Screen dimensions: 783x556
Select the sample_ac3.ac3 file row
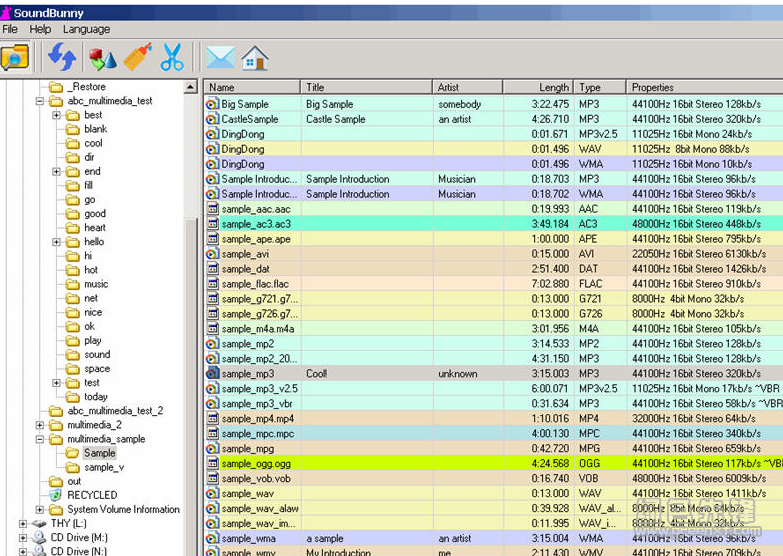(493, 224)
